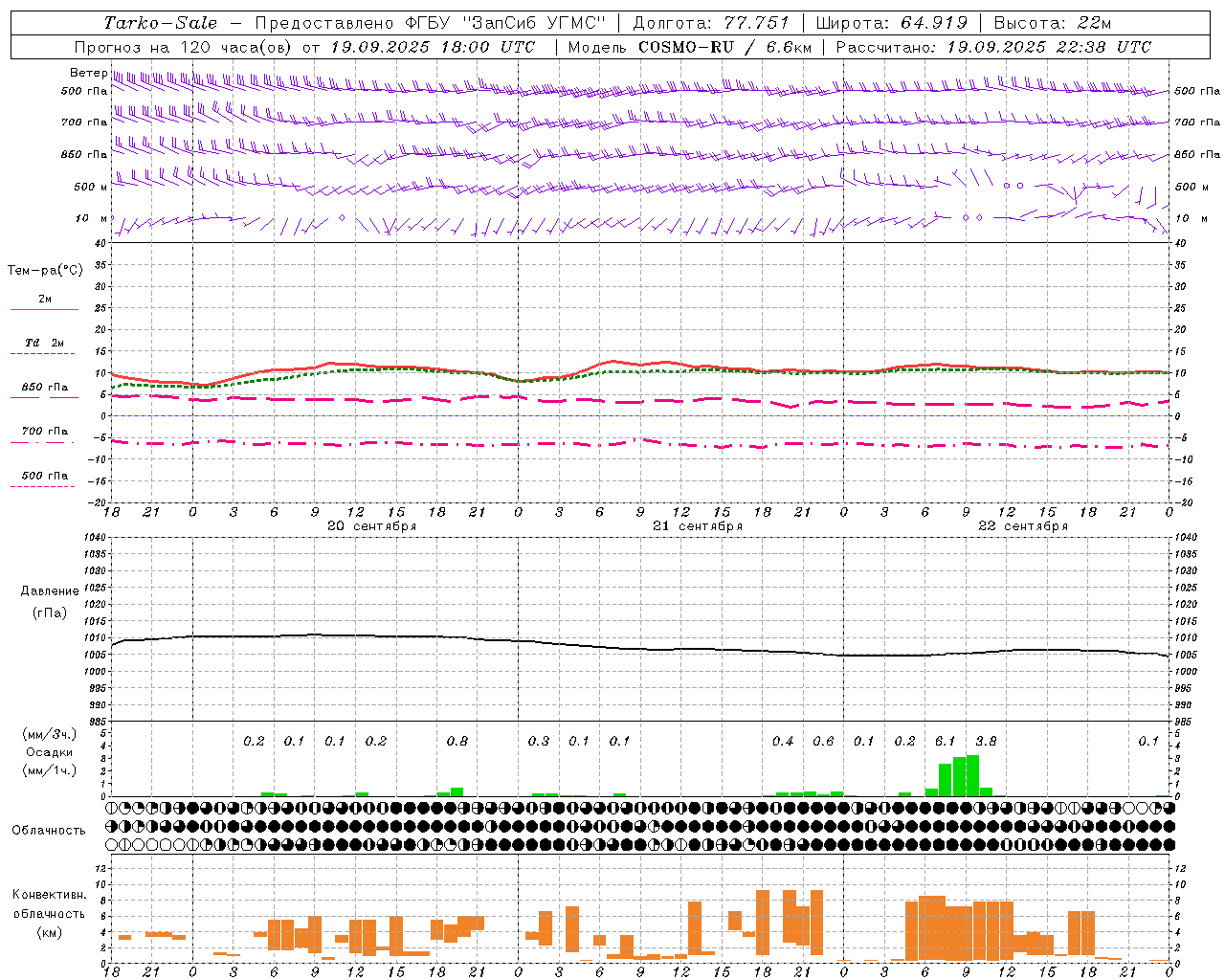Screen dimensions: 1225x980
Task: Click the (гПа) unit label under Давление
Action: tap(50, 613)
